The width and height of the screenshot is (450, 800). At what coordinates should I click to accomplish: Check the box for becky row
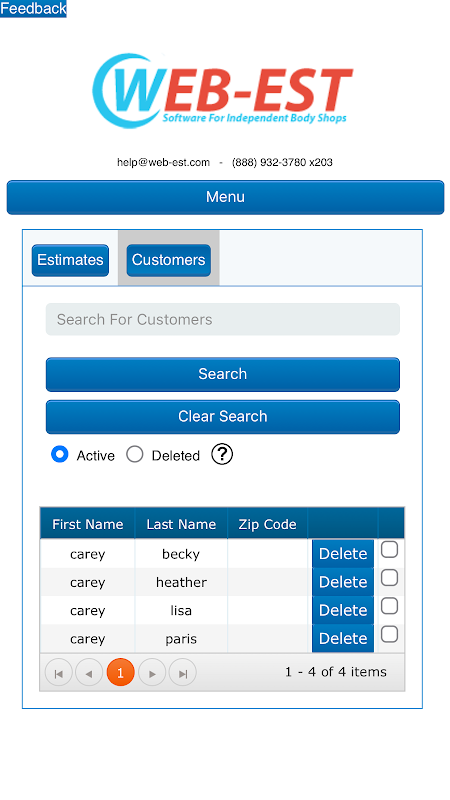[389, 549]
